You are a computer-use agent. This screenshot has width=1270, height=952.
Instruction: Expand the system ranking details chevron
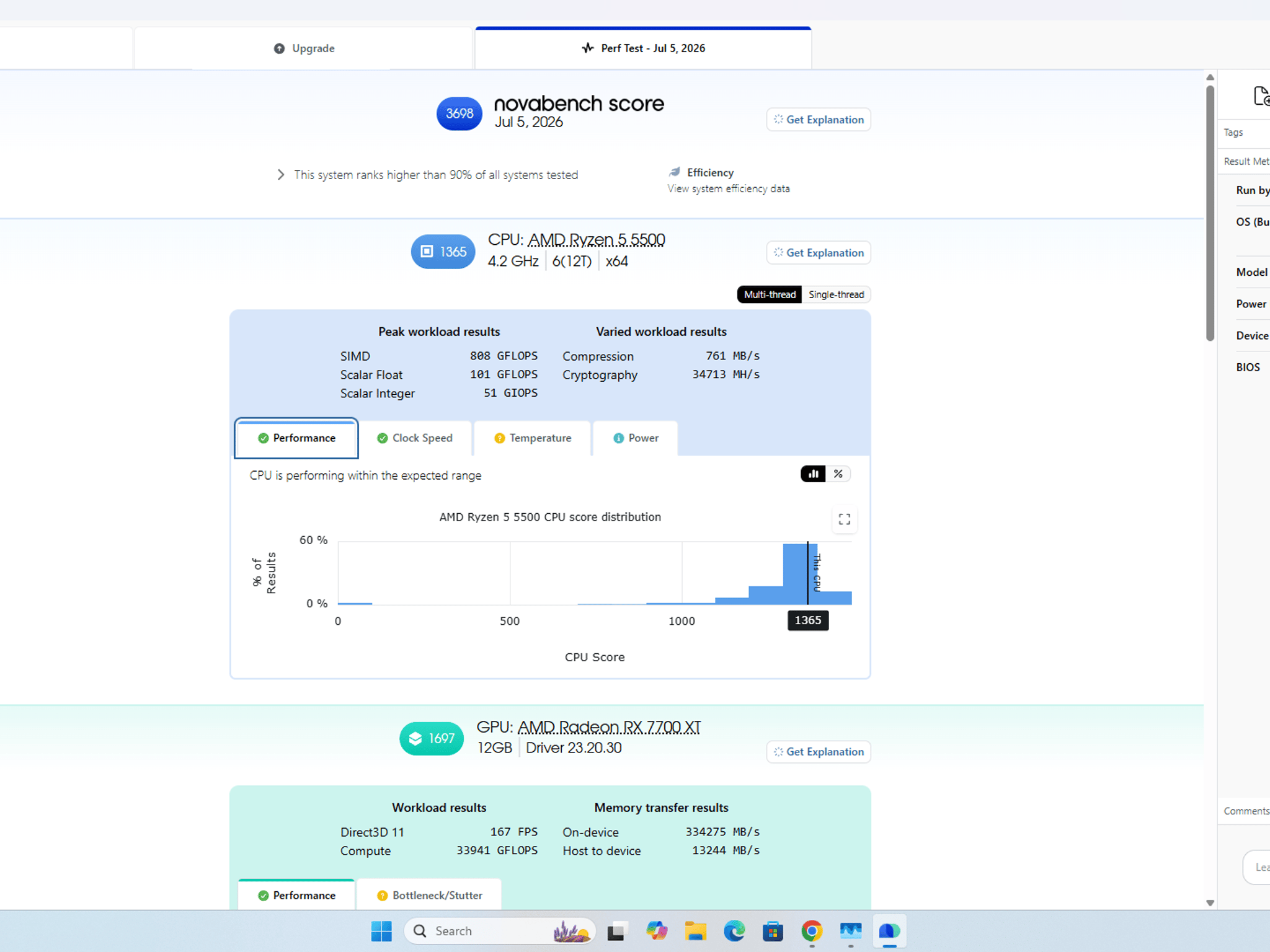click(x=281, y=175)
